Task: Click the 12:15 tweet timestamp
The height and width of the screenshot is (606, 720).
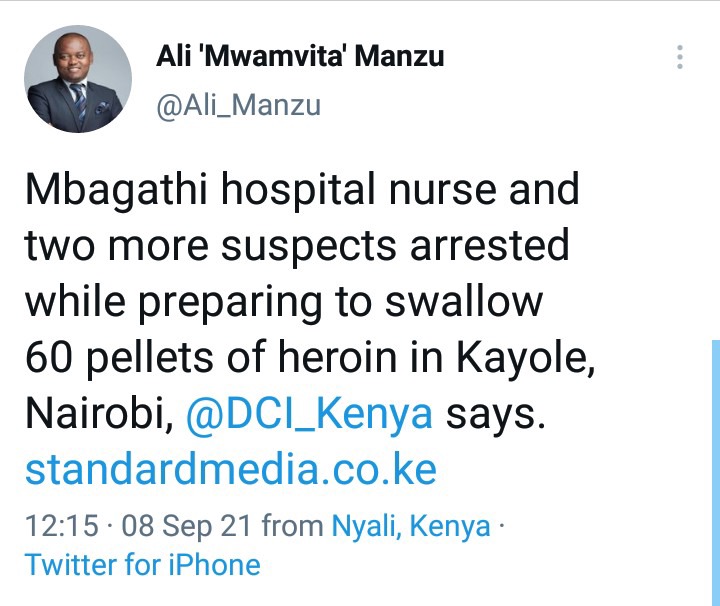Action: [x=62, y=525]
